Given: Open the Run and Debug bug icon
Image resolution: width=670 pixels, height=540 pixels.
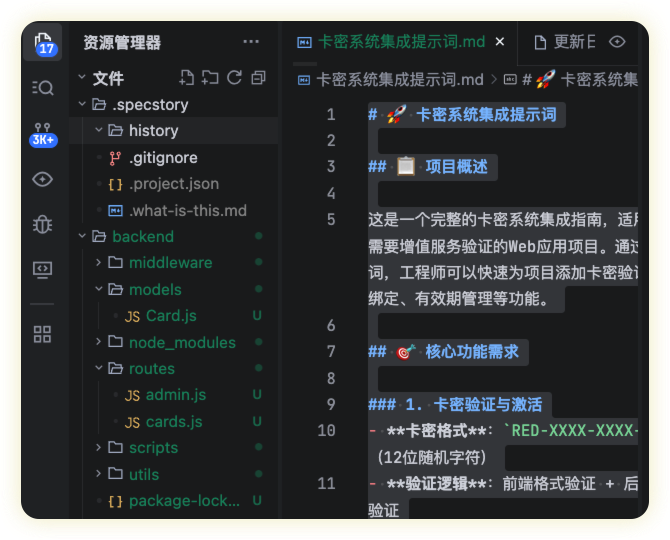Looking at the screenshot, I should coord(43,224).
